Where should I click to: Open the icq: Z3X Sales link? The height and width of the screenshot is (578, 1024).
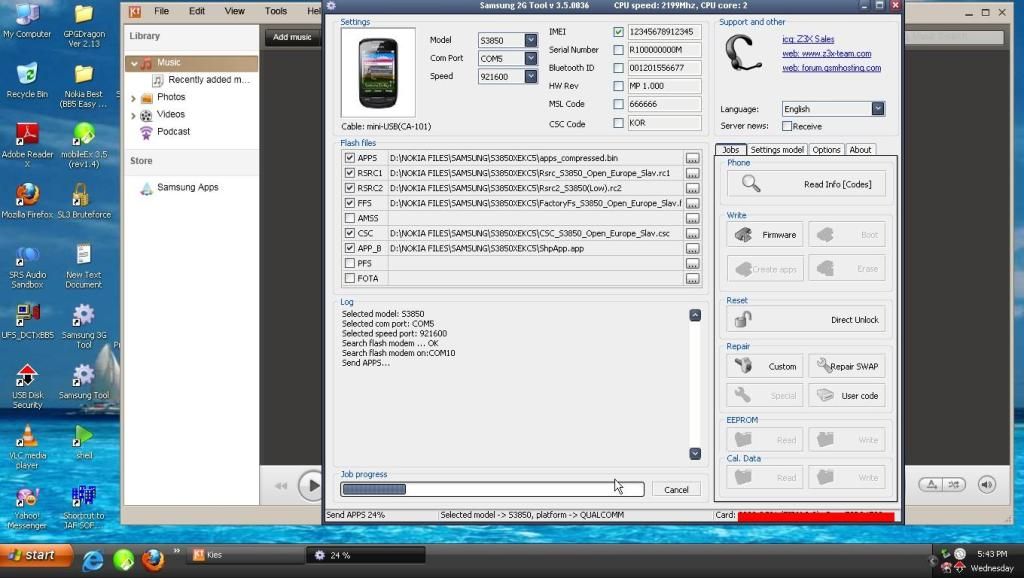[x=808, y=39]
